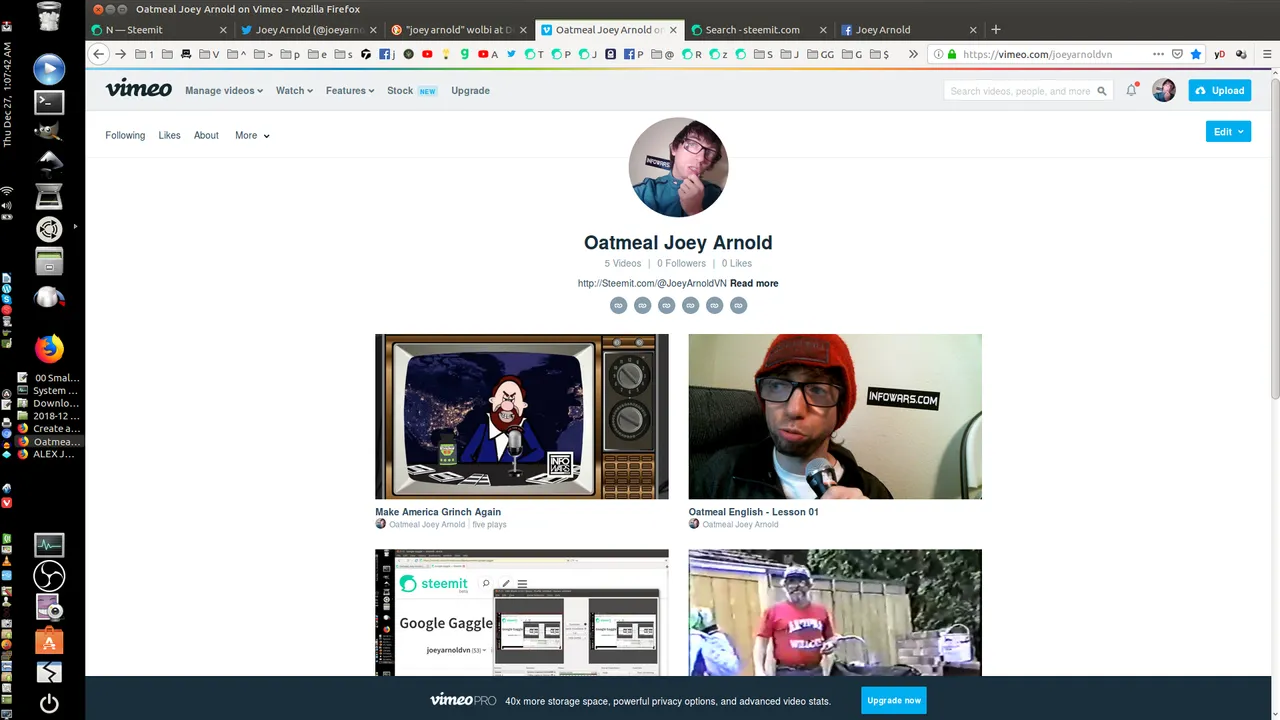Open the 'GG' bookmark folder
1280x720 pixels.
point(820,54)
